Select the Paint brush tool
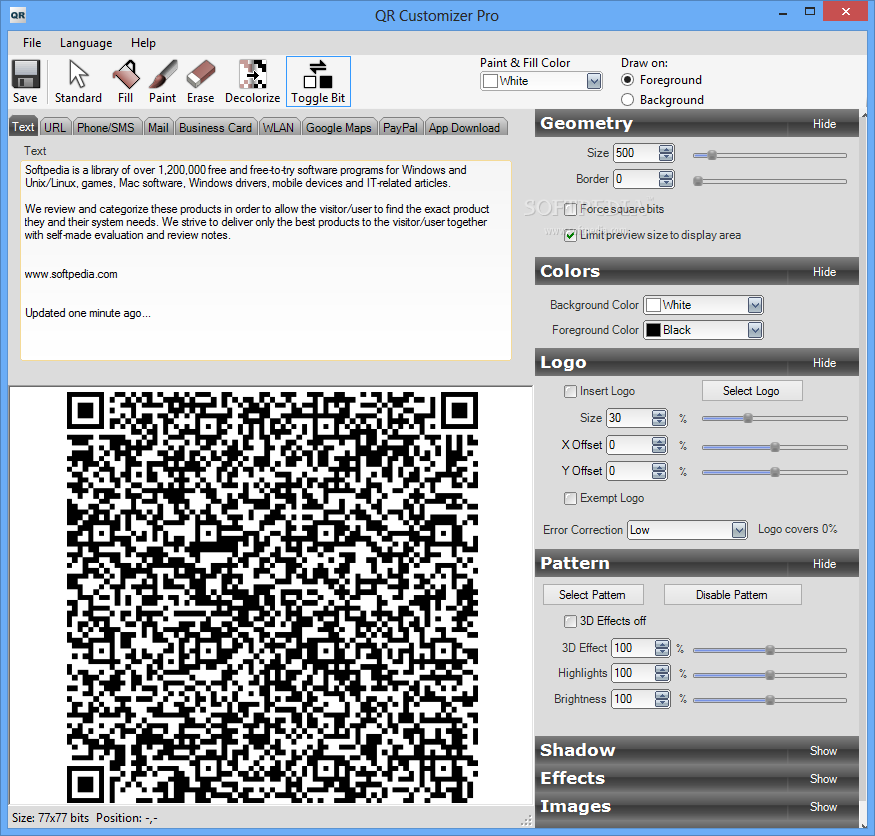The height and width of the screenshot is (836, 875). [162, 81]
